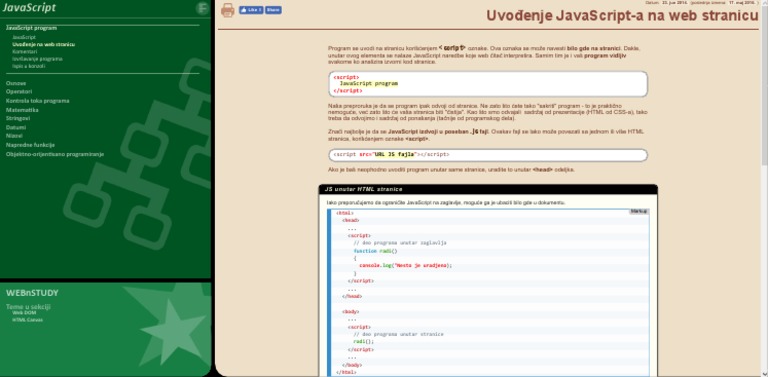Open the JavaScript title link in sidebar header
This screenshot has width=768, height=377.
pos(29,7)
